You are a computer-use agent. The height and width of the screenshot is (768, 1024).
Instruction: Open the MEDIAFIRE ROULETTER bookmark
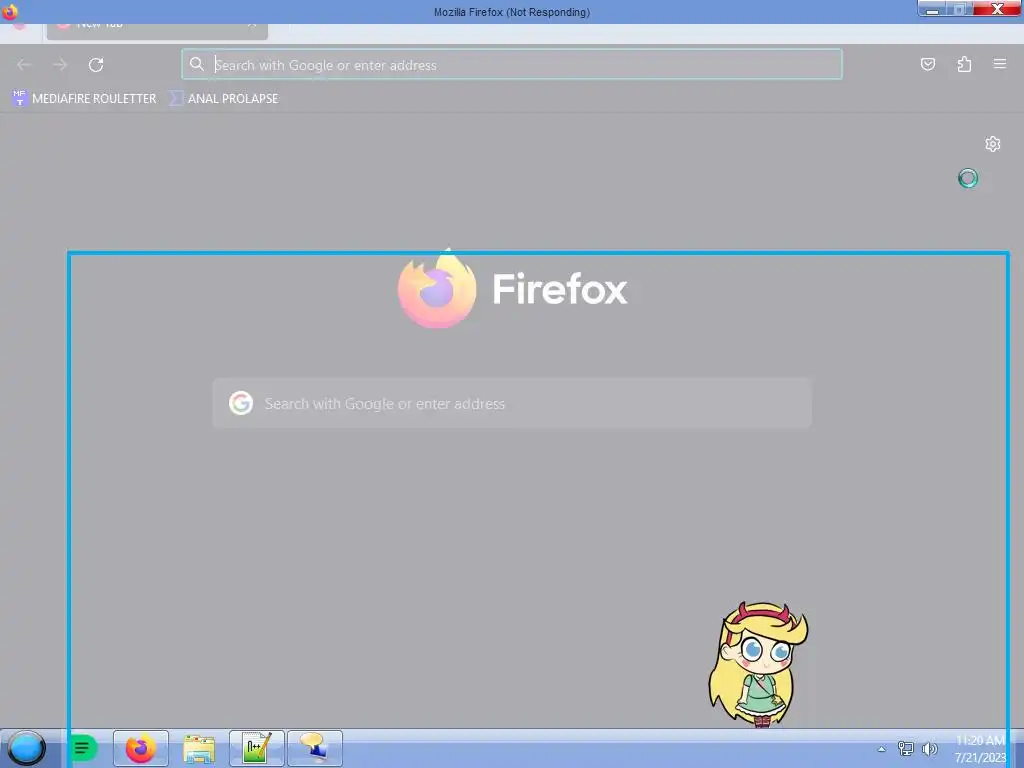(x=84, y=99)
